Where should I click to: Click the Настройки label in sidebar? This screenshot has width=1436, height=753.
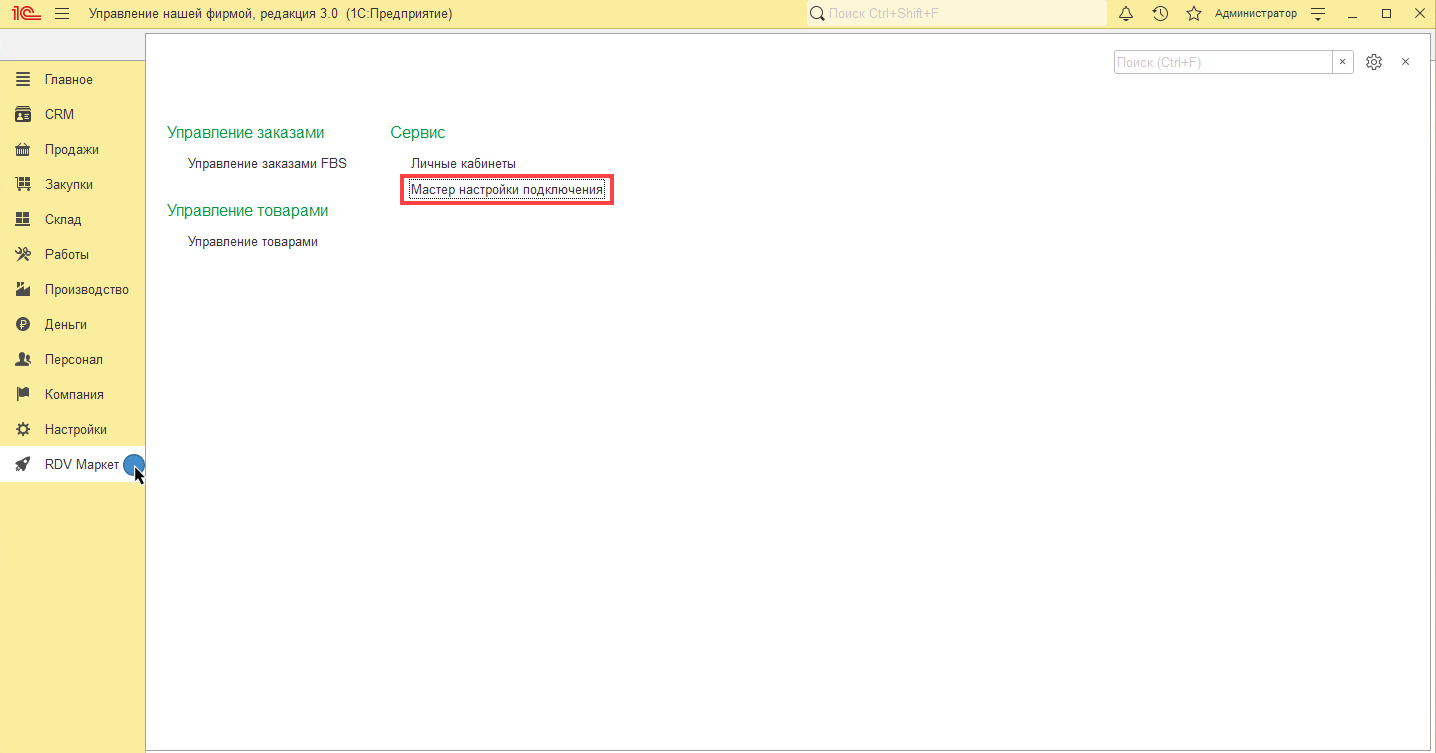76,429
